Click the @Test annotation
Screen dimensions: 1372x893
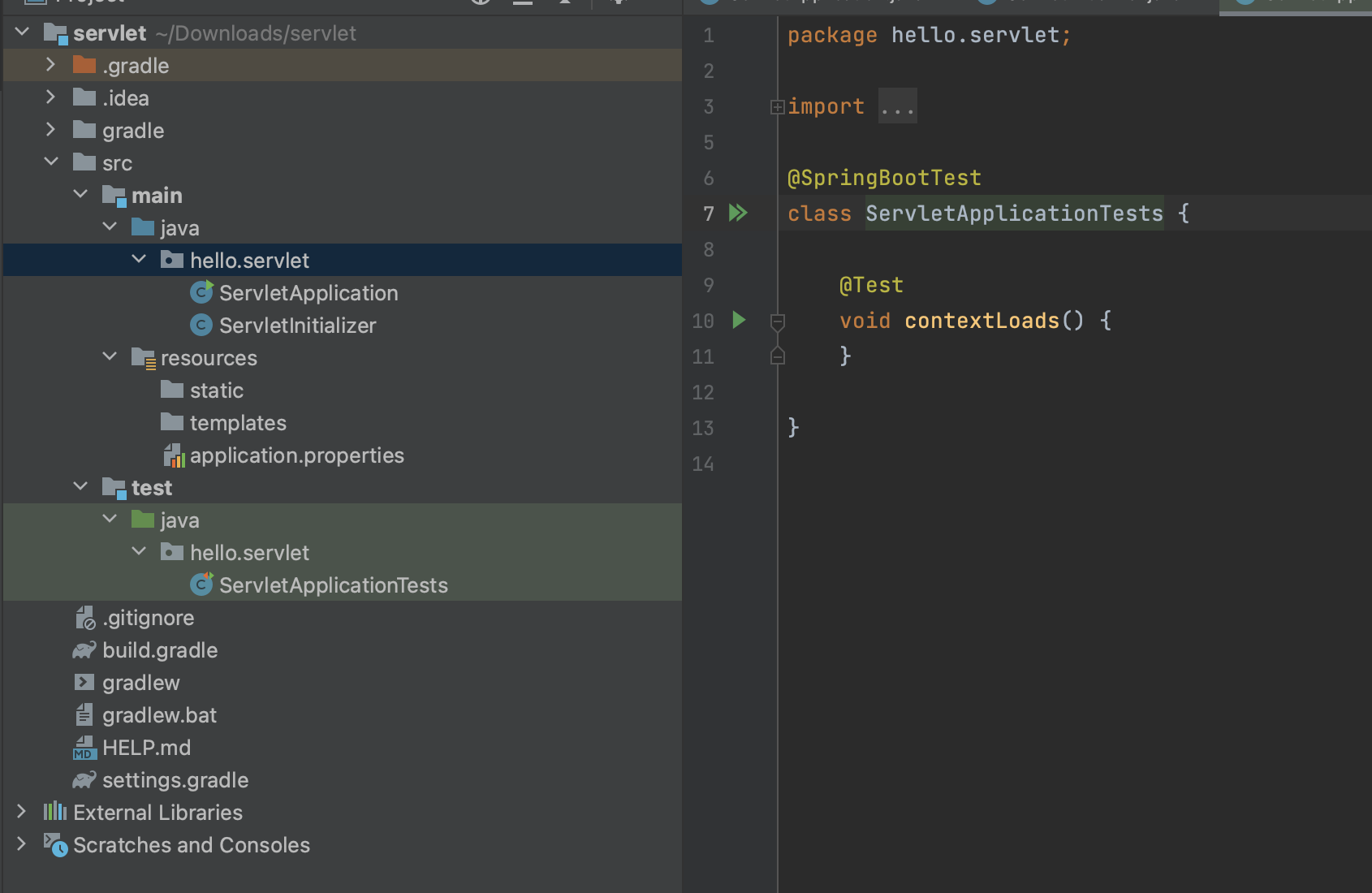coord(871,285)
